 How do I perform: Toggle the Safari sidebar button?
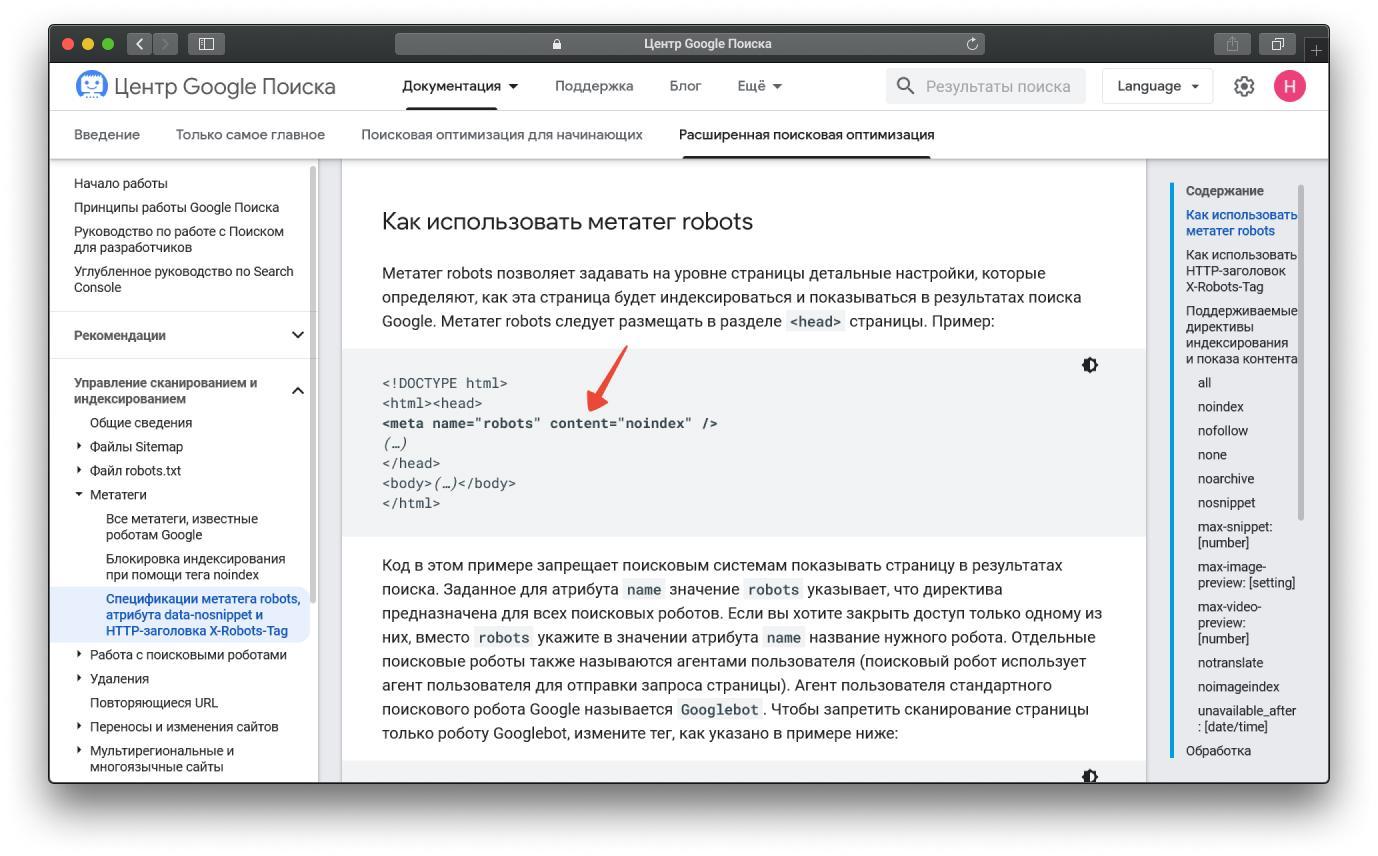click(x=207, y=44)
